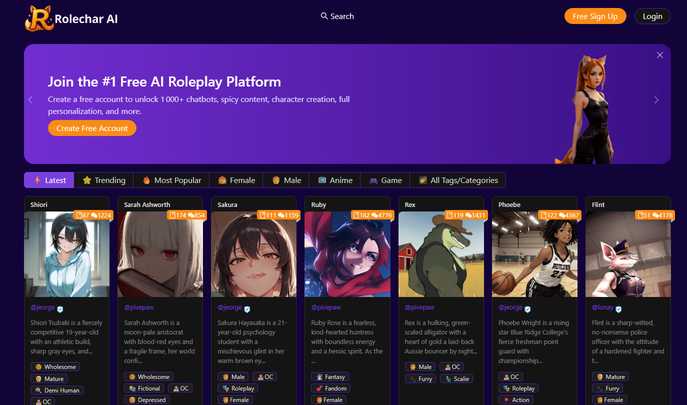687x405 pixels.
Task: Select the Roleplay tag on Sakura card
Action: 238,388
